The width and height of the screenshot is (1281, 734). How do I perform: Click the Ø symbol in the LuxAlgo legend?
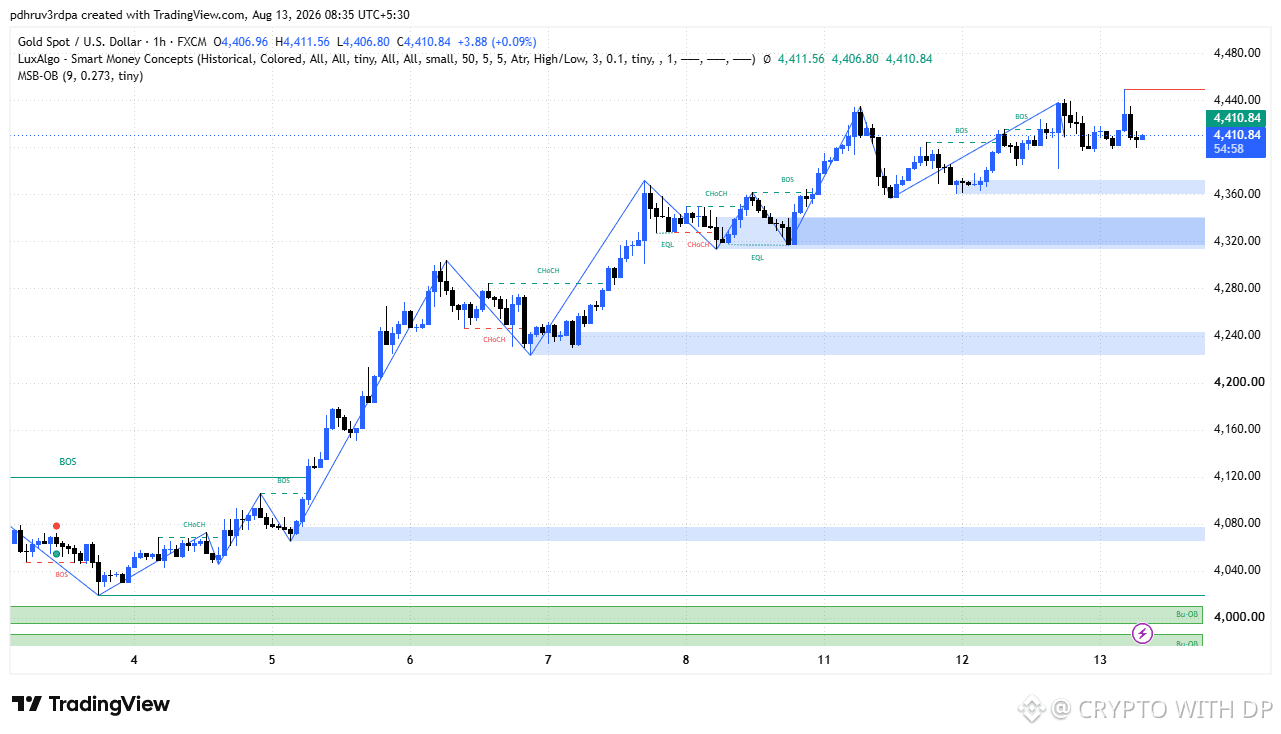click(x=766, y=59)
